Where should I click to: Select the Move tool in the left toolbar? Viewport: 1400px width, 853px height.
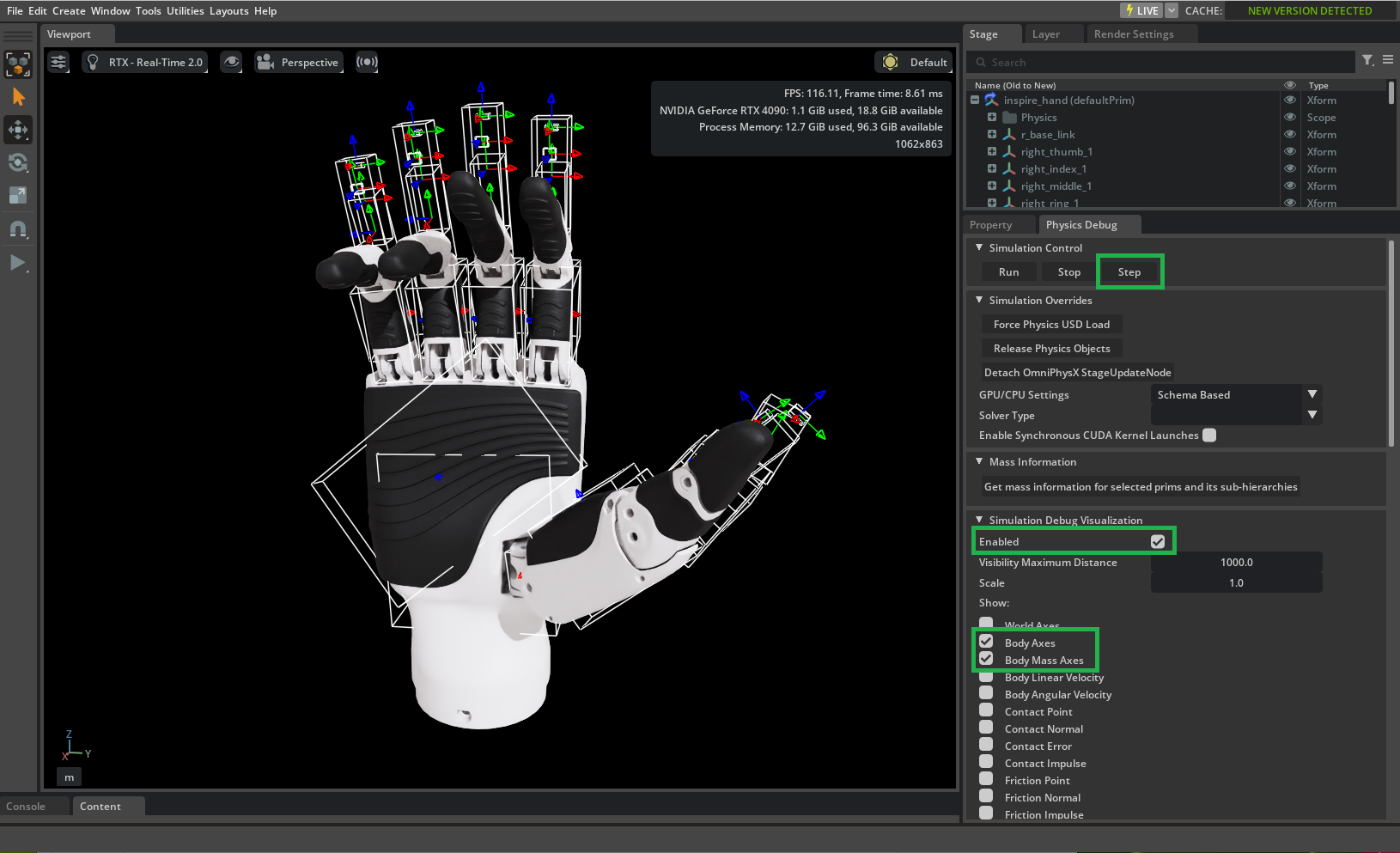tap(19, 130)
